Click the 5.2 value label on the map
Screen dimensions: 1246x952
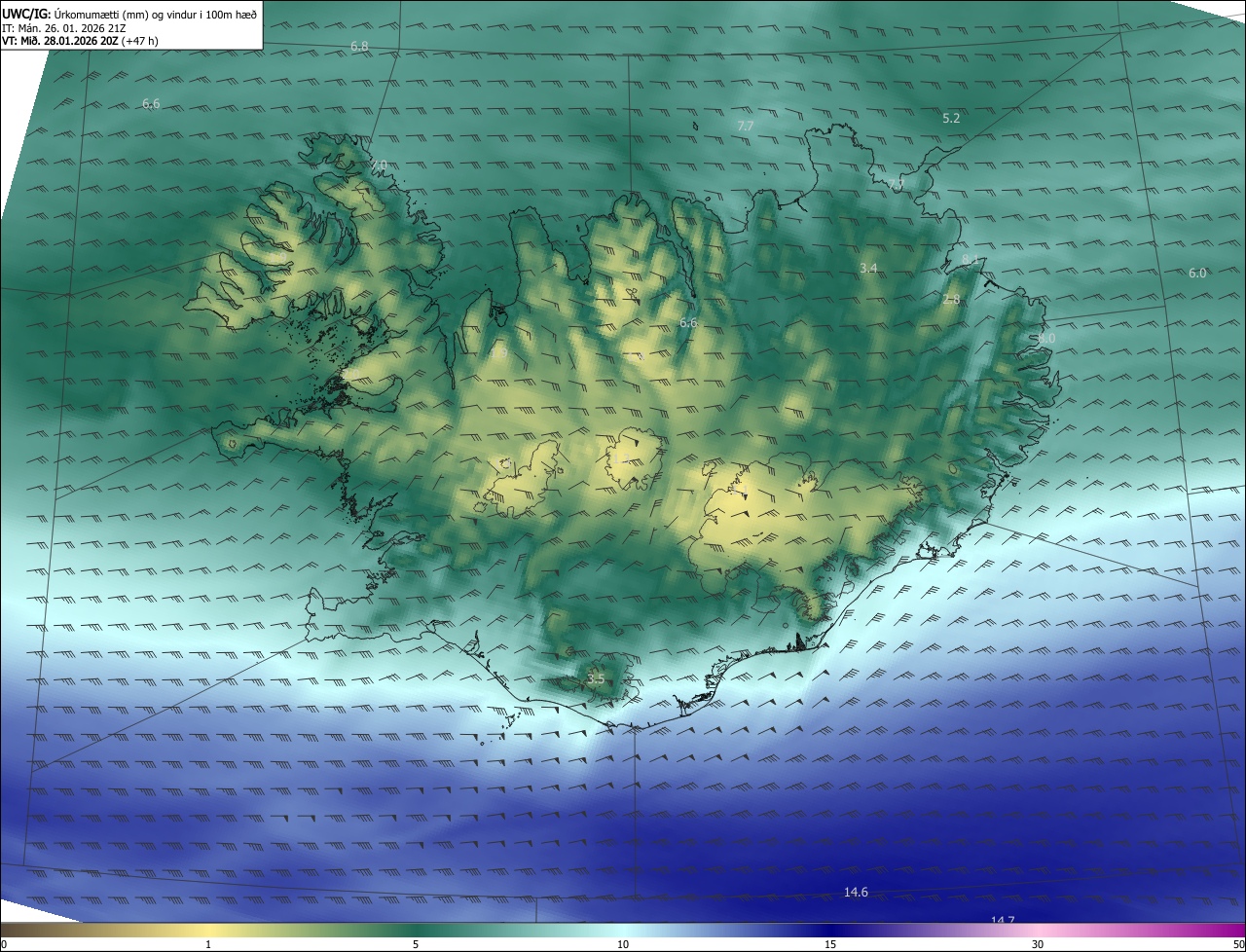point(951,118)
